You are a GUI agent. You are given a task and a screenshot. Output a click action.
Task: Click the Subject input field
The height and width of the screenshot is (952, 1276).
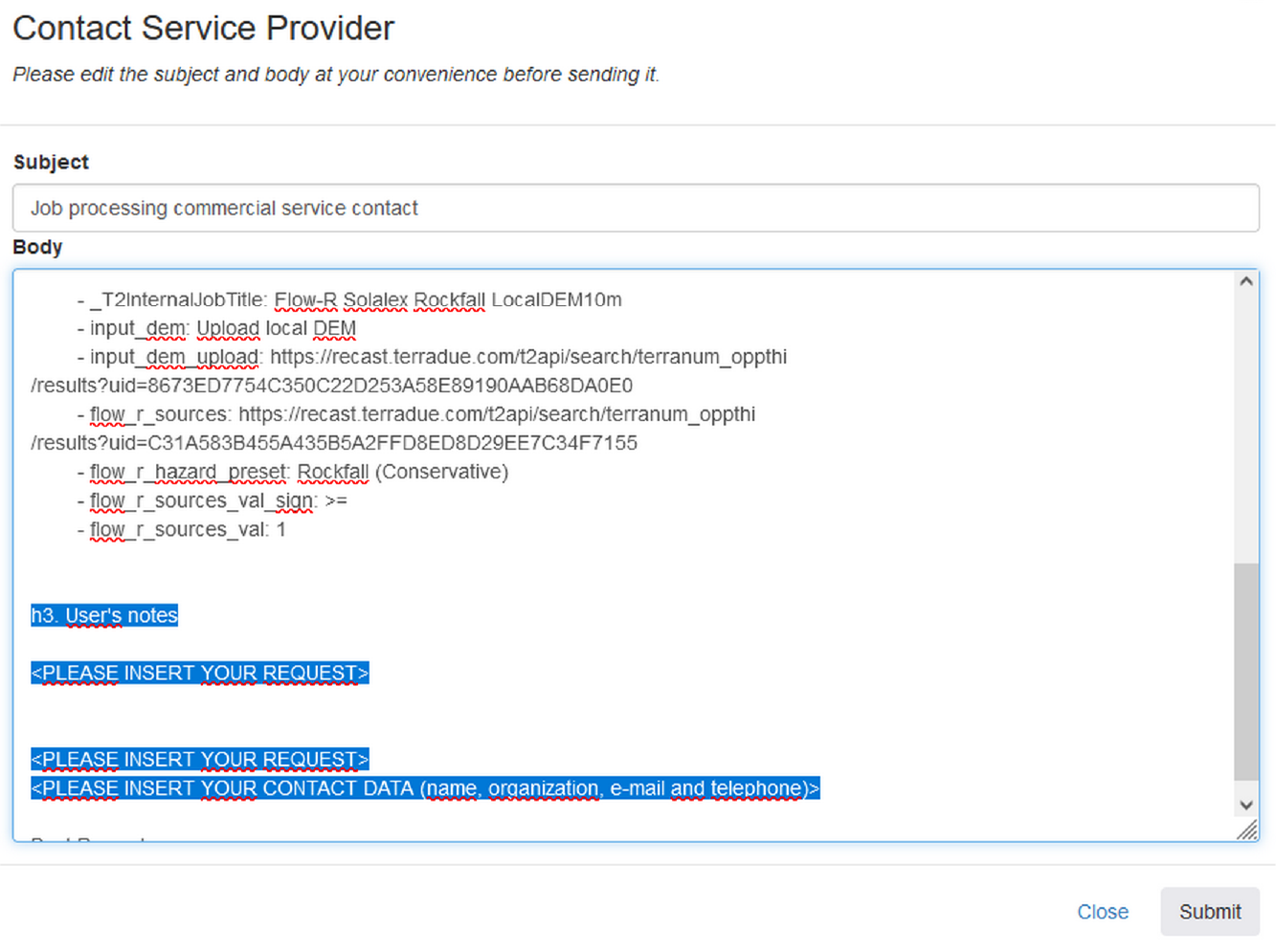636,208
